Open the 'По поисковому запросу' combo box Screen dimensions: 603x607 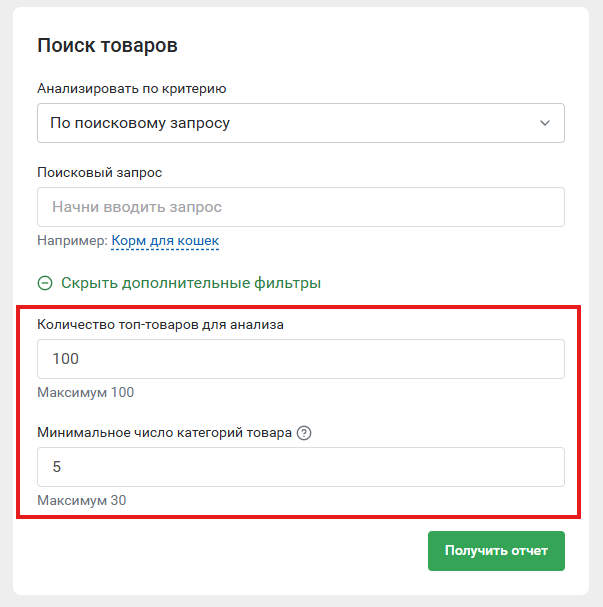(x=301, y=123)
